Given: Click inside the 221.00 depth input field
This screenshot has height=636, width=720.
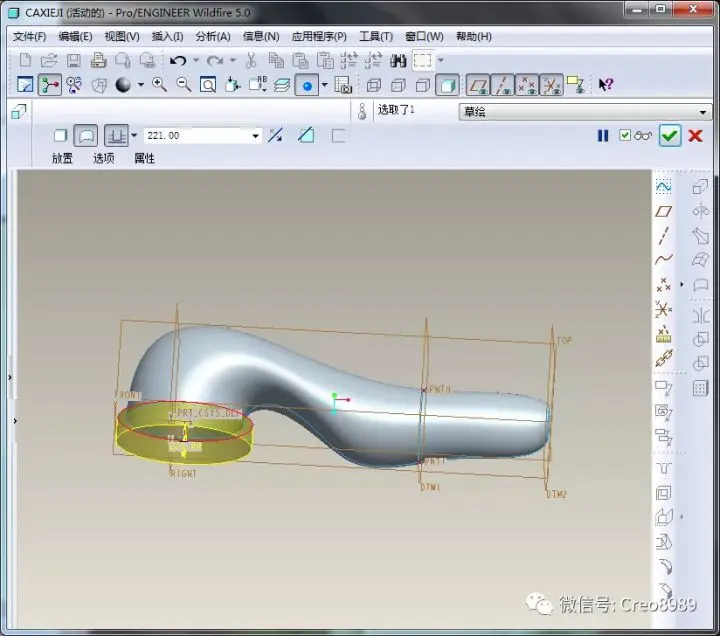Looking at the screenshot, I should tap(197, 135).
